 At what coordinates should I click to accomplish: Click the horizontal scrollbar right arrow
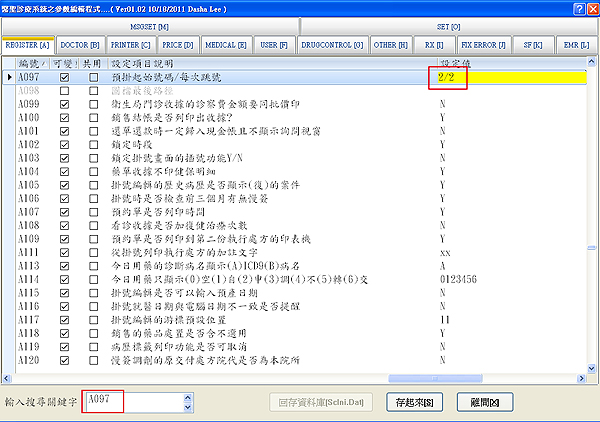(x=581, y=378)
